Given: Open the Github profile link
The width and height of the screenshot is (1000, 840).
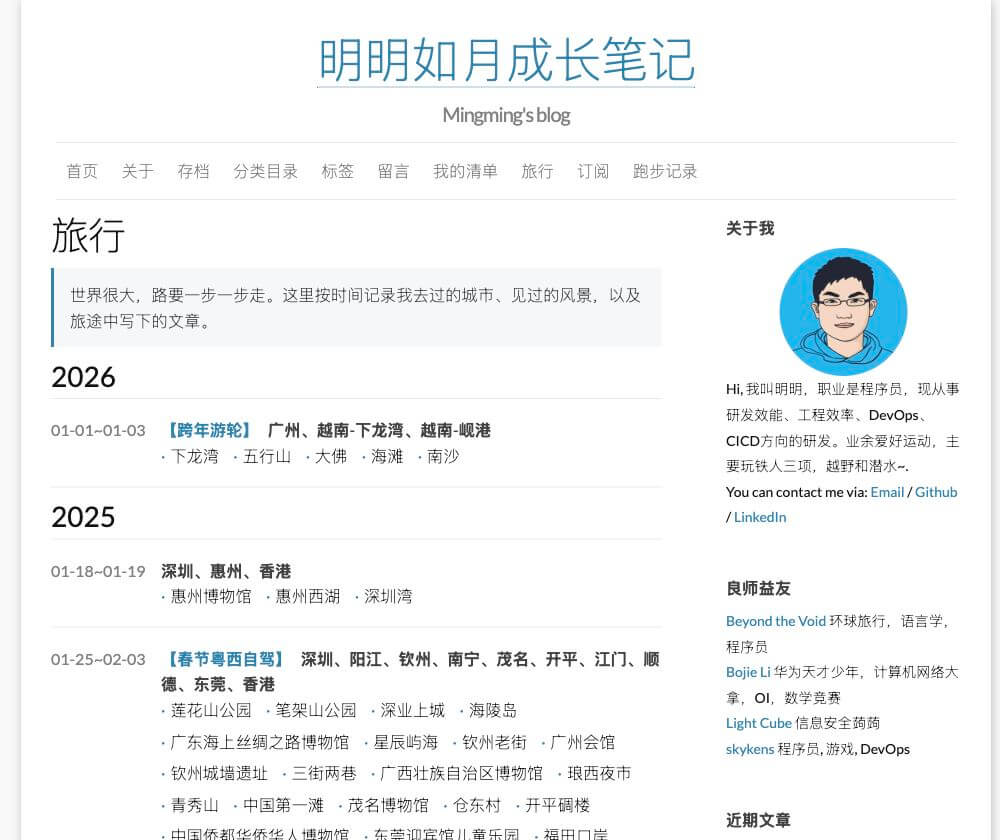Looking at the screenshot, I should [936, 492].
